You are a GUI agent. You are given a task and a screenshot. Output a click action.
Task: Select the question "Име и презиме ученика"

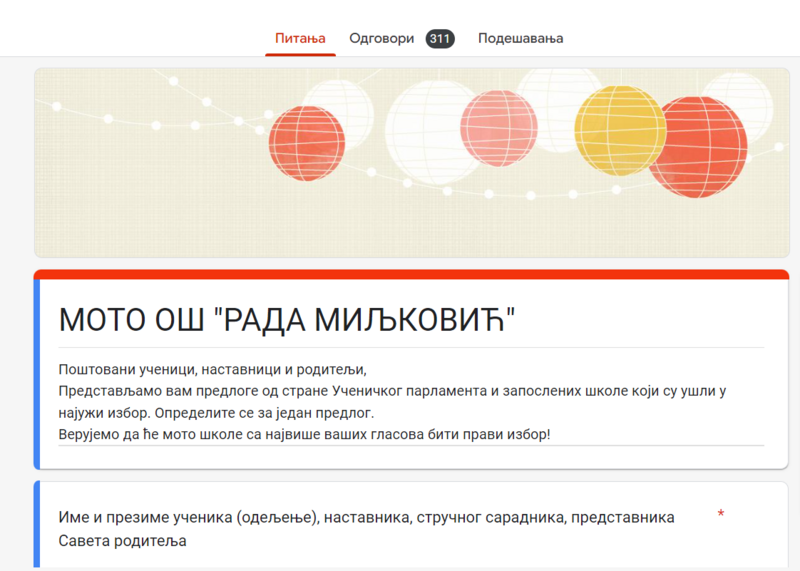[x=366, y=529]
